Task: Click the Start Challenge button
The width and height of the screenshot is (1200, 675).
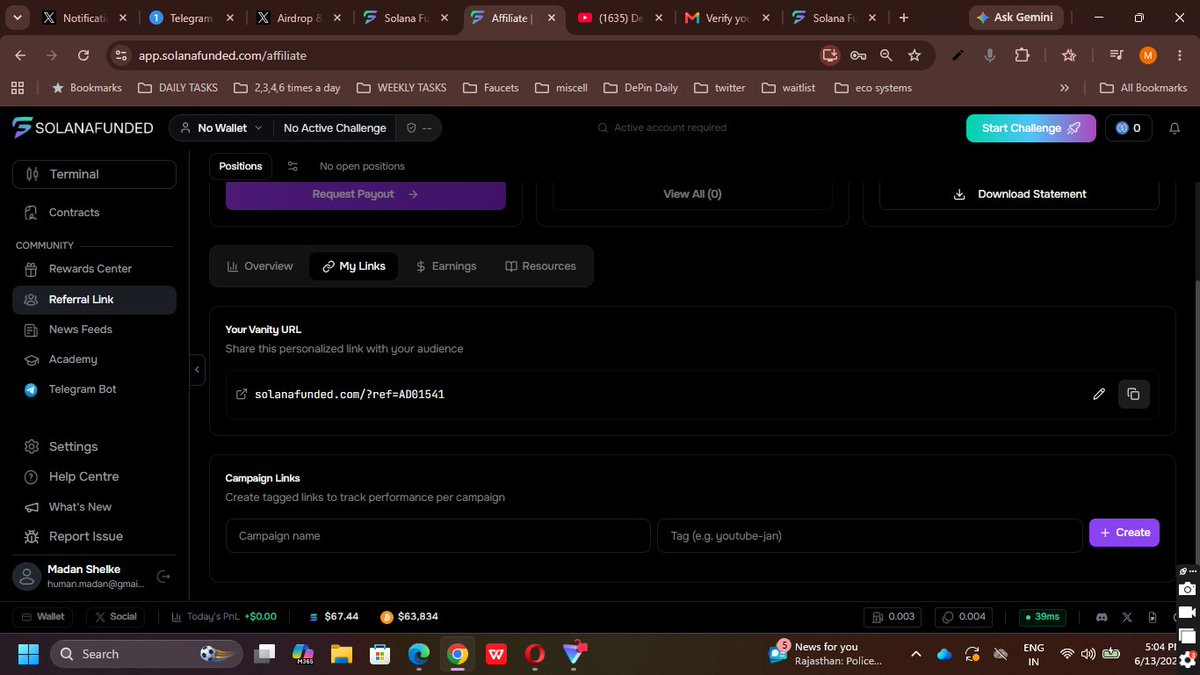Action: (1031, 128)
